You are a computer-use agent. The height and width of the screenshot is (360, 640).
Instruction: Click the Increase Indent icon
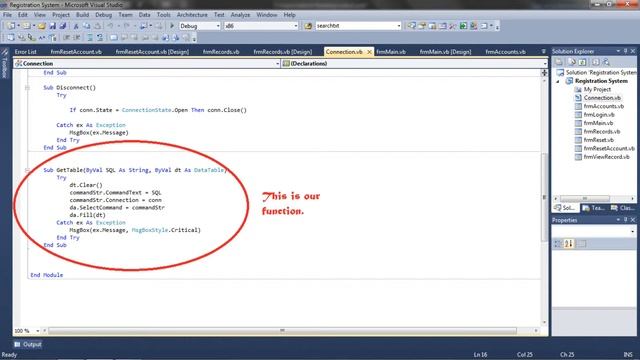[76, 38]
